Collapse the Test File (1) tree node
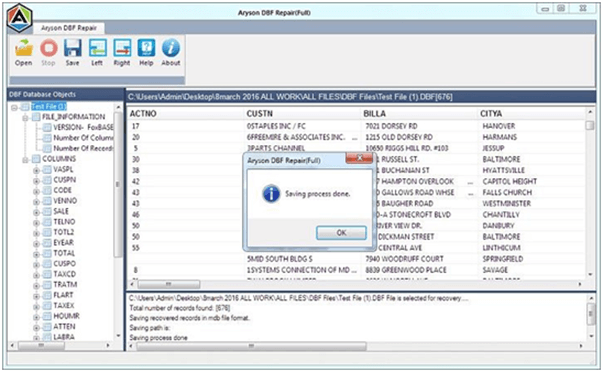The width and height of the screenshot is (603, 372). click(x=15, y=107)
